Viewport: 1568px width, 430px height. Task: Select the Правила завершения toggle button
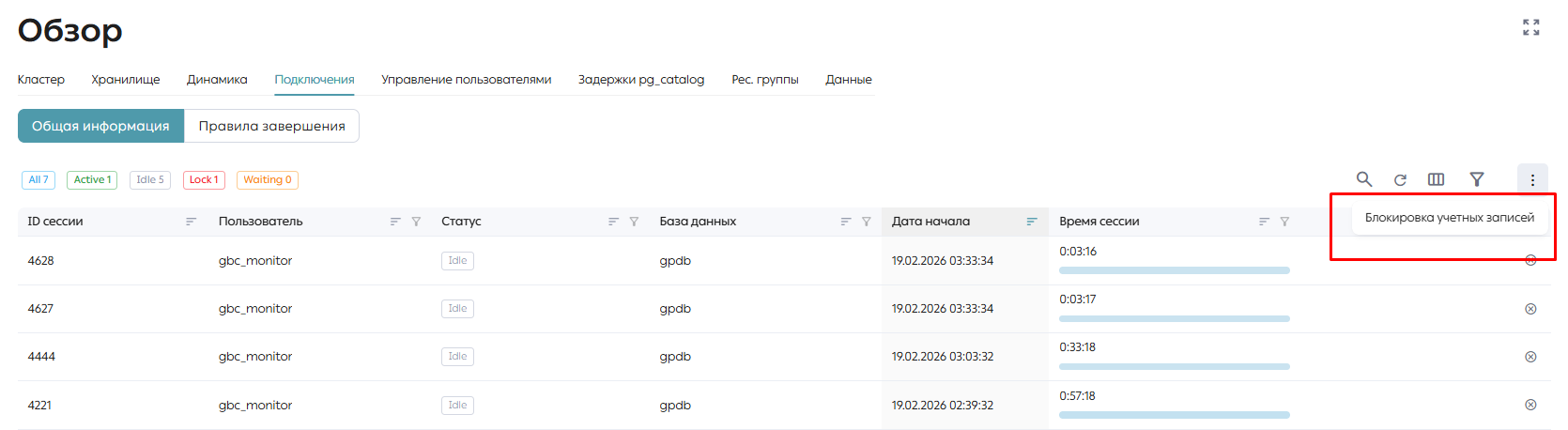pos(272,126)
